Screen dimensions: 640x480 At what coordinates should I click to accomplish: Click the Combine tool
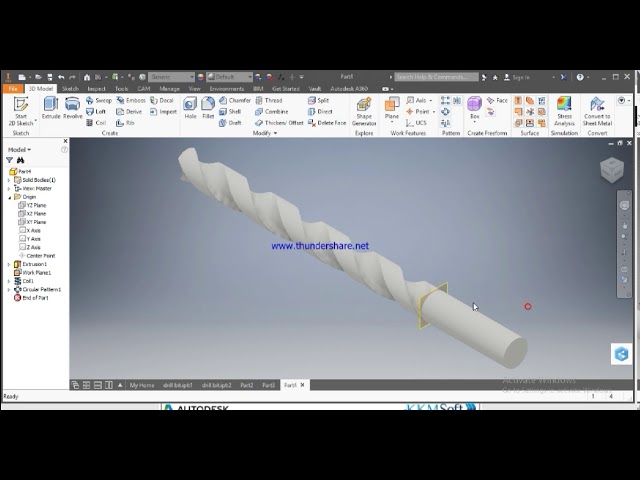271,111
